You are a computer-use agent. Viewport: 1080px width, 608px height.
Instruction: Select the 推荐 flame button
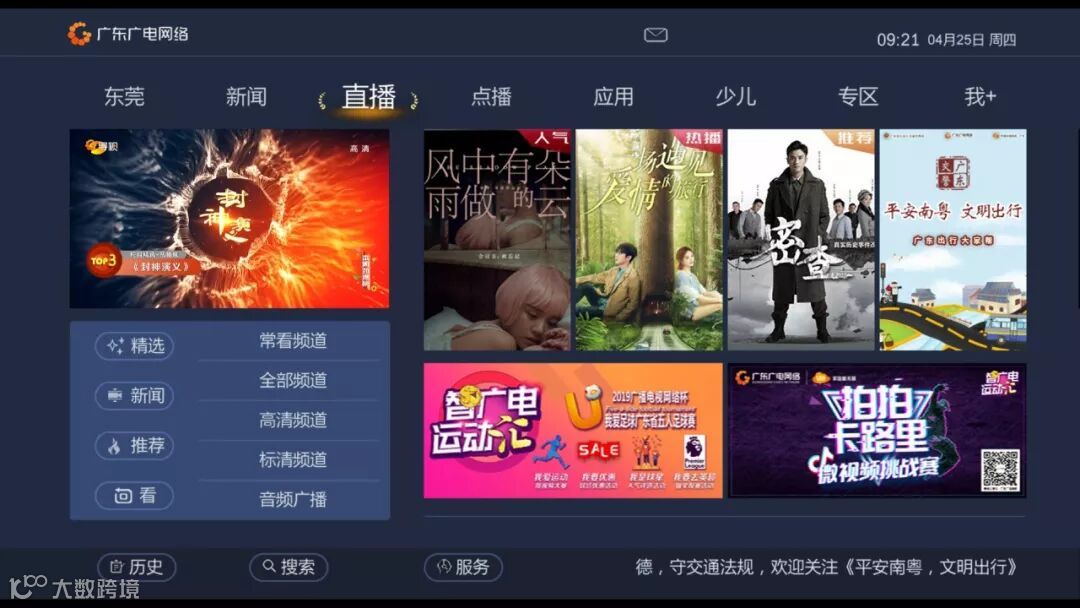(134, 445)
